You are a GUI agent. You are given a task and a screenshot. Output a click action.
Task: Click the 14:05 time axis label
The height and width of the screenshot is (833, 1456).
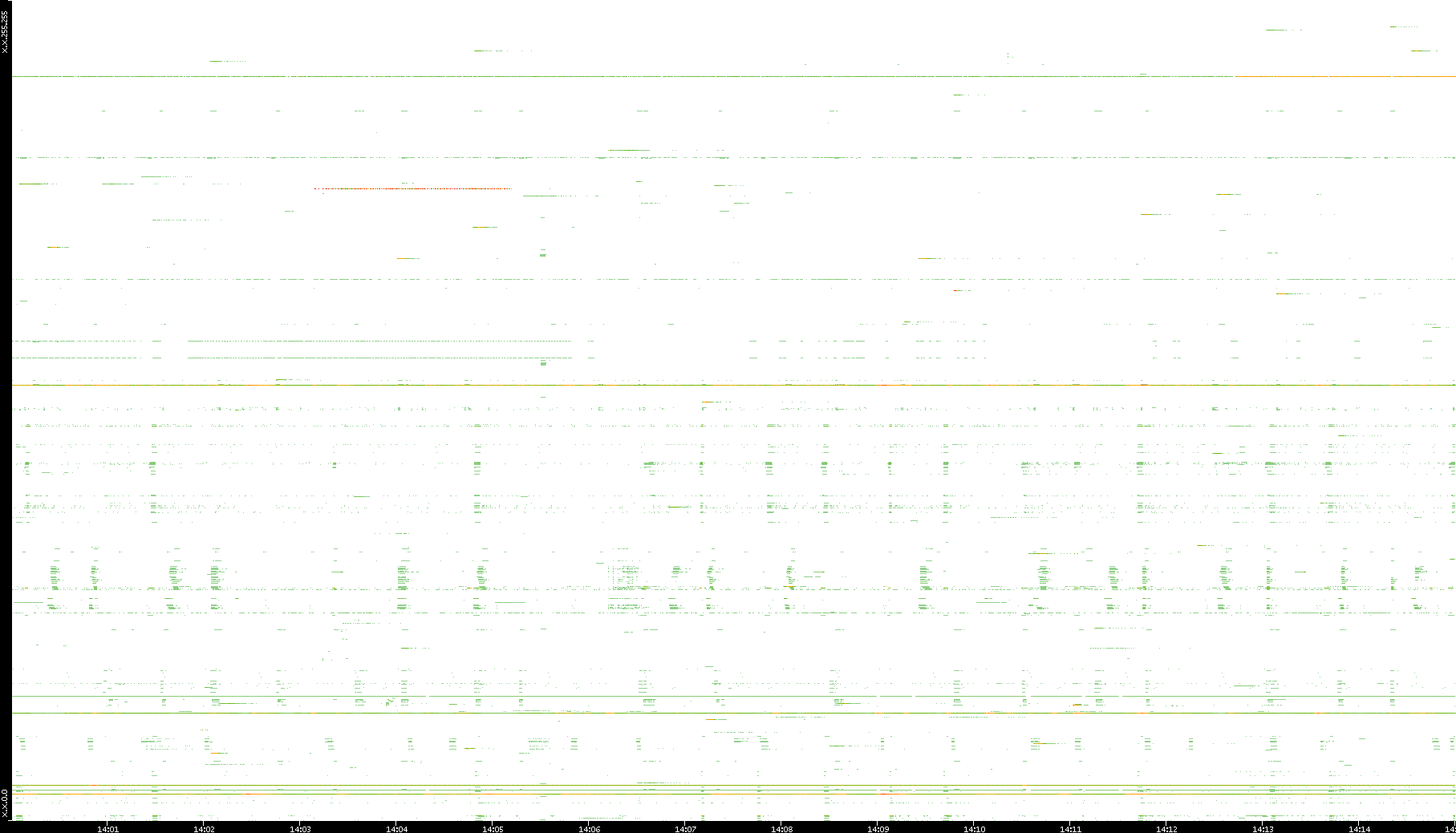(x=493, y=829)
